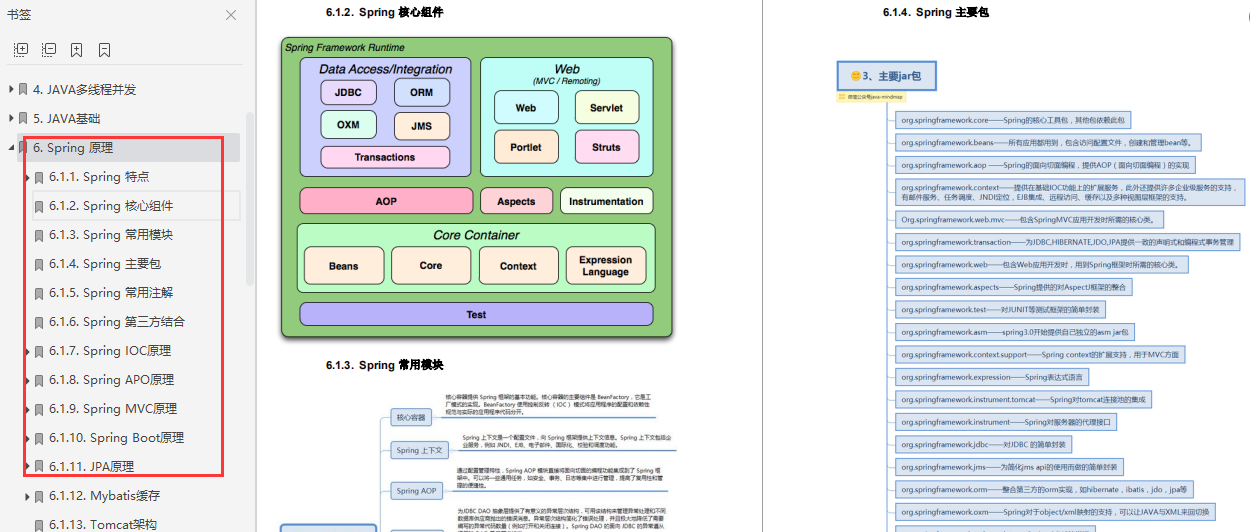1250x532 pixels.
Task: Click the Transactions box in diagram
Action: click(x=385, y=157)
